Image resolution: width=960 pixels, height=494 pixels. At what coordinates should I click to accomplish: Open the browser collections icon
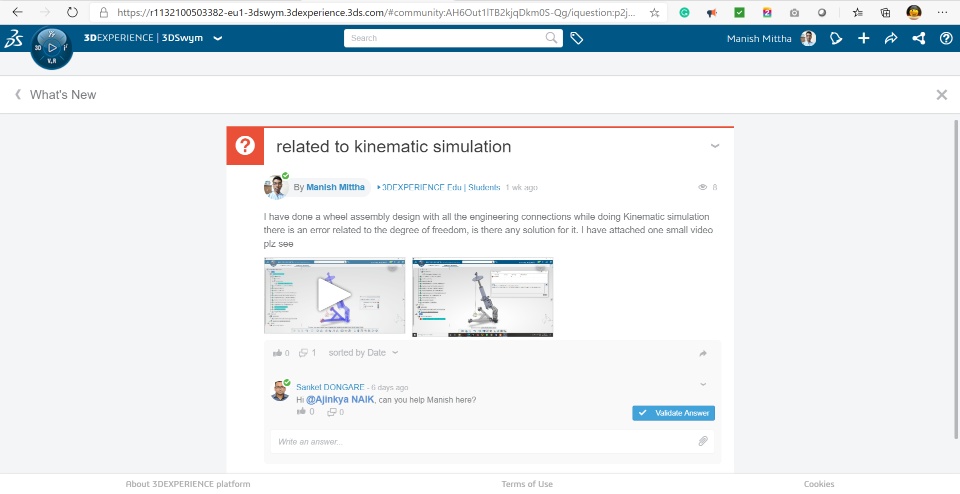(x=885, y=12)
